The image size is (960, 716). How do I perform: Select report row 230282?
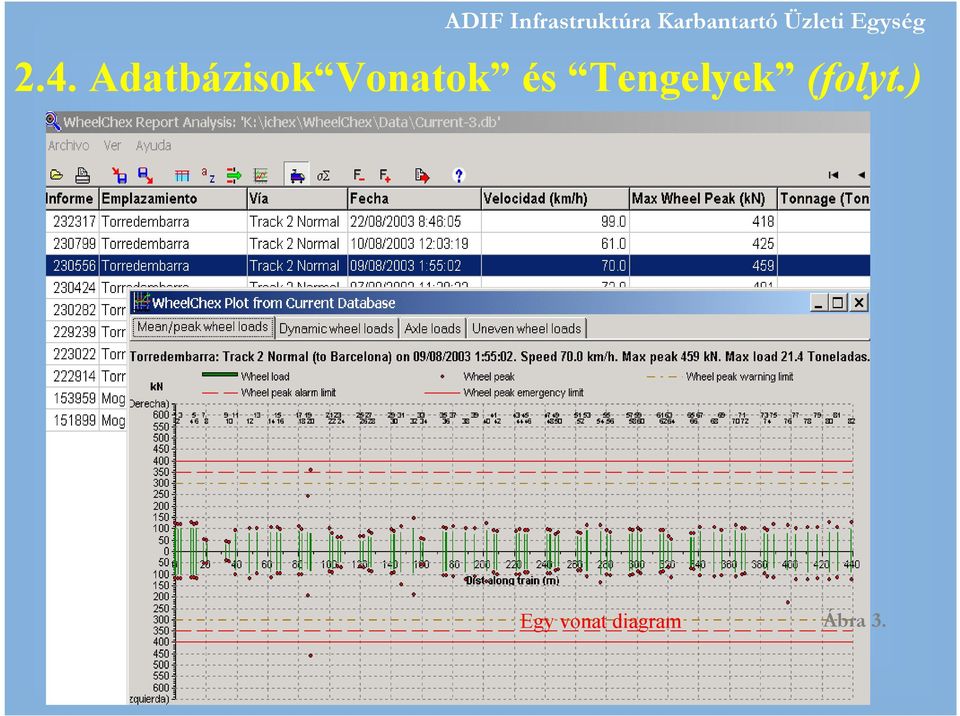86,310
